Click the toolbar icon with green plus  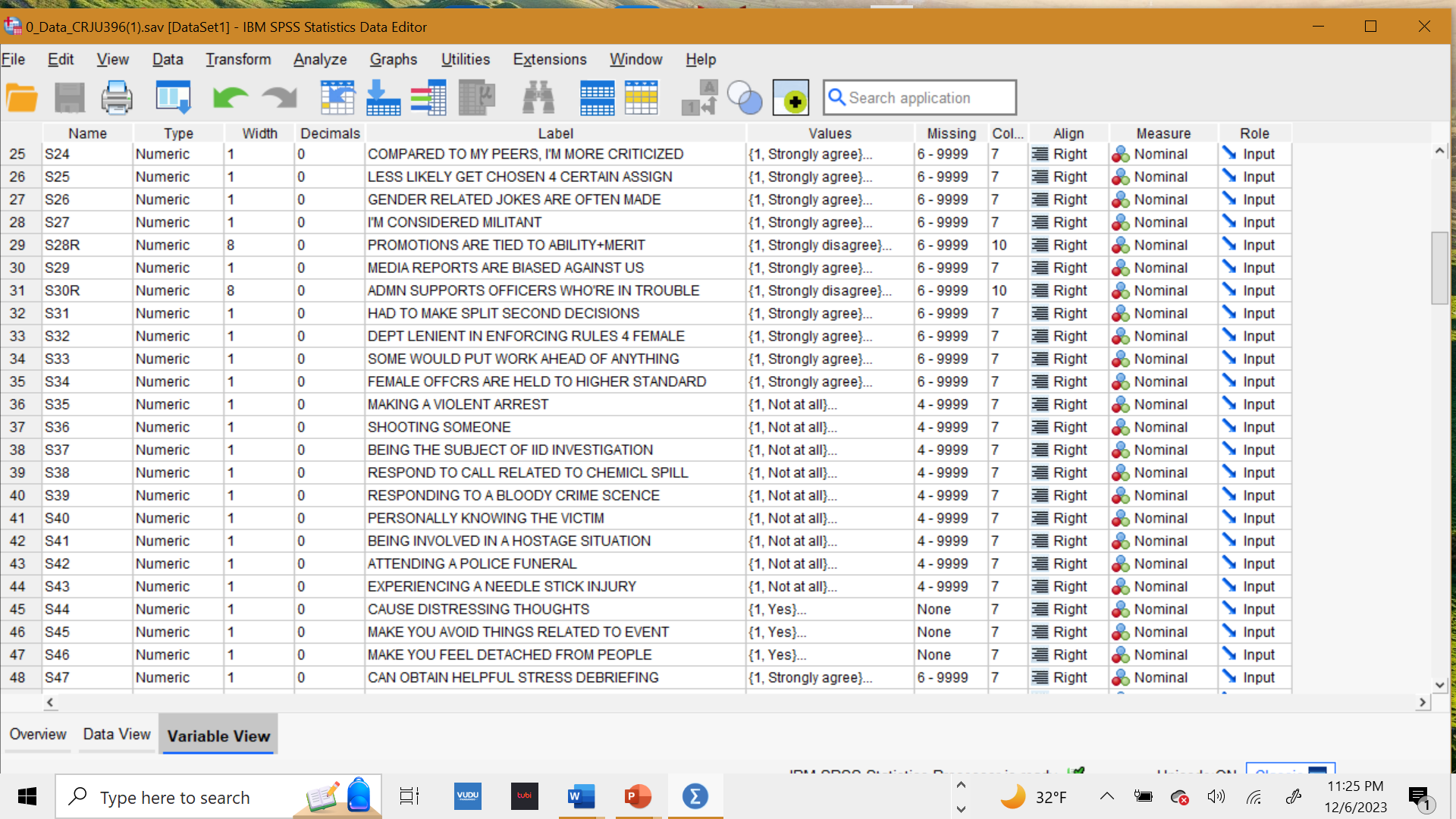(x=791, y=98)
